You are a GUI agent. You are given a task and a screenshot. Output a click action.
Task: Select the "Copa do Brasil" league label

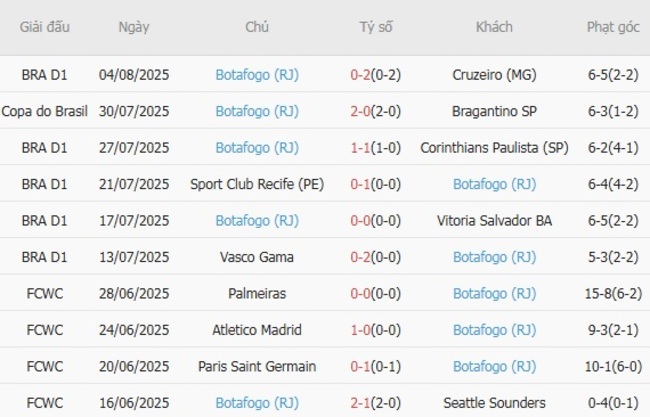pos(45,111)
